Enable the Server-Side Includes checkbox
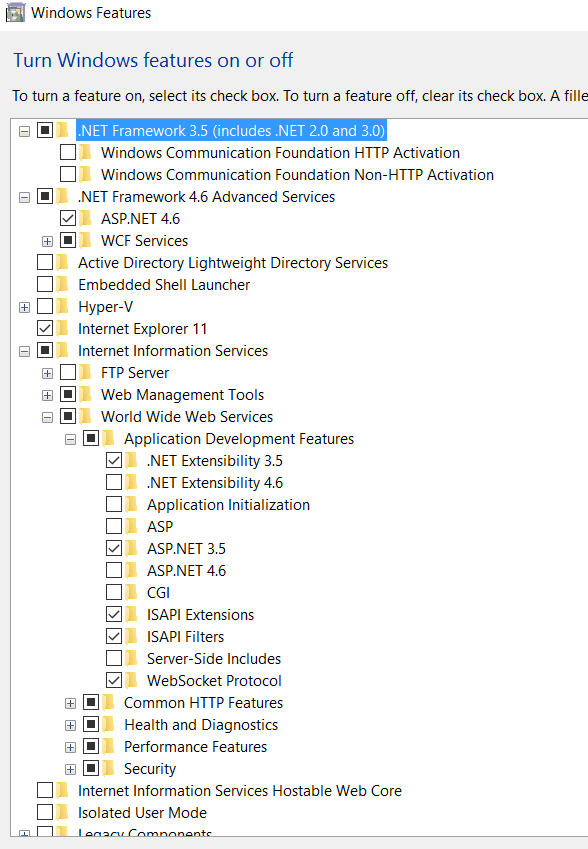The height and width of the screenshot is (849, 588). pos(114,658)
